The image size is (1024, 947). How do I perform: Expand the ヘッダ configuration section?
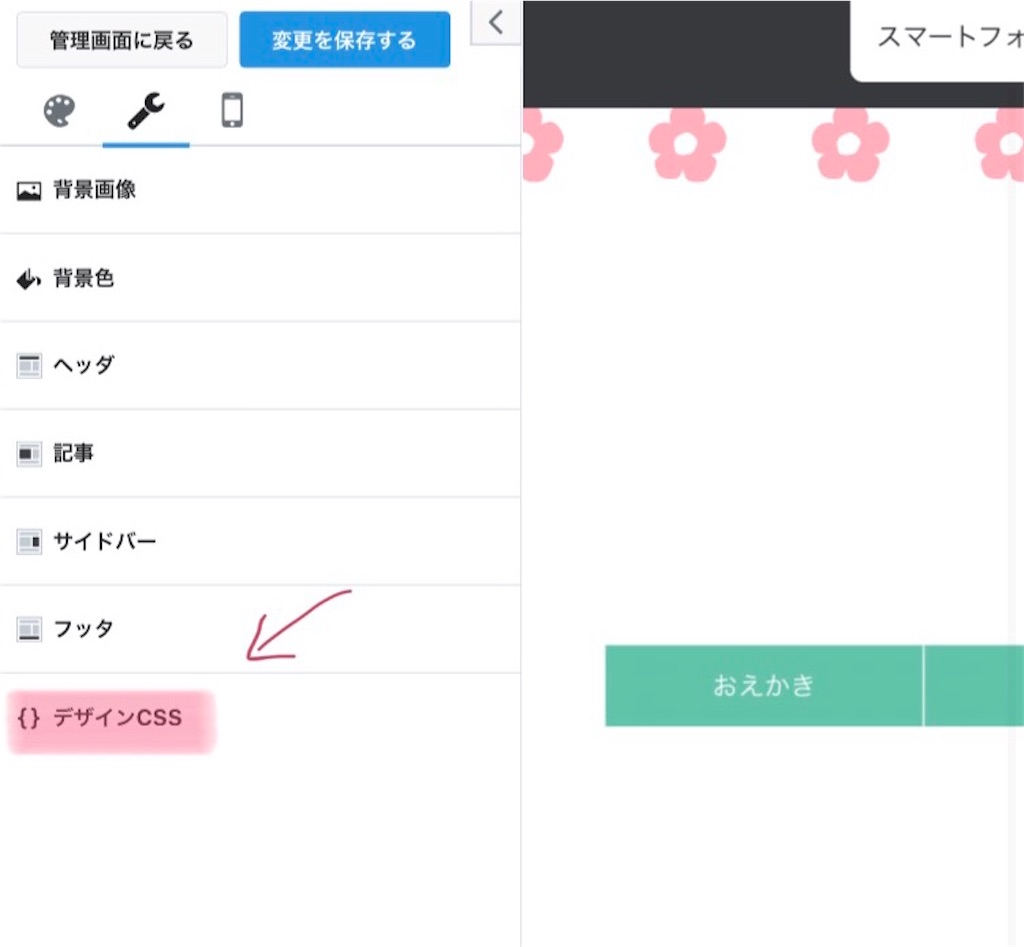(80, 365)
